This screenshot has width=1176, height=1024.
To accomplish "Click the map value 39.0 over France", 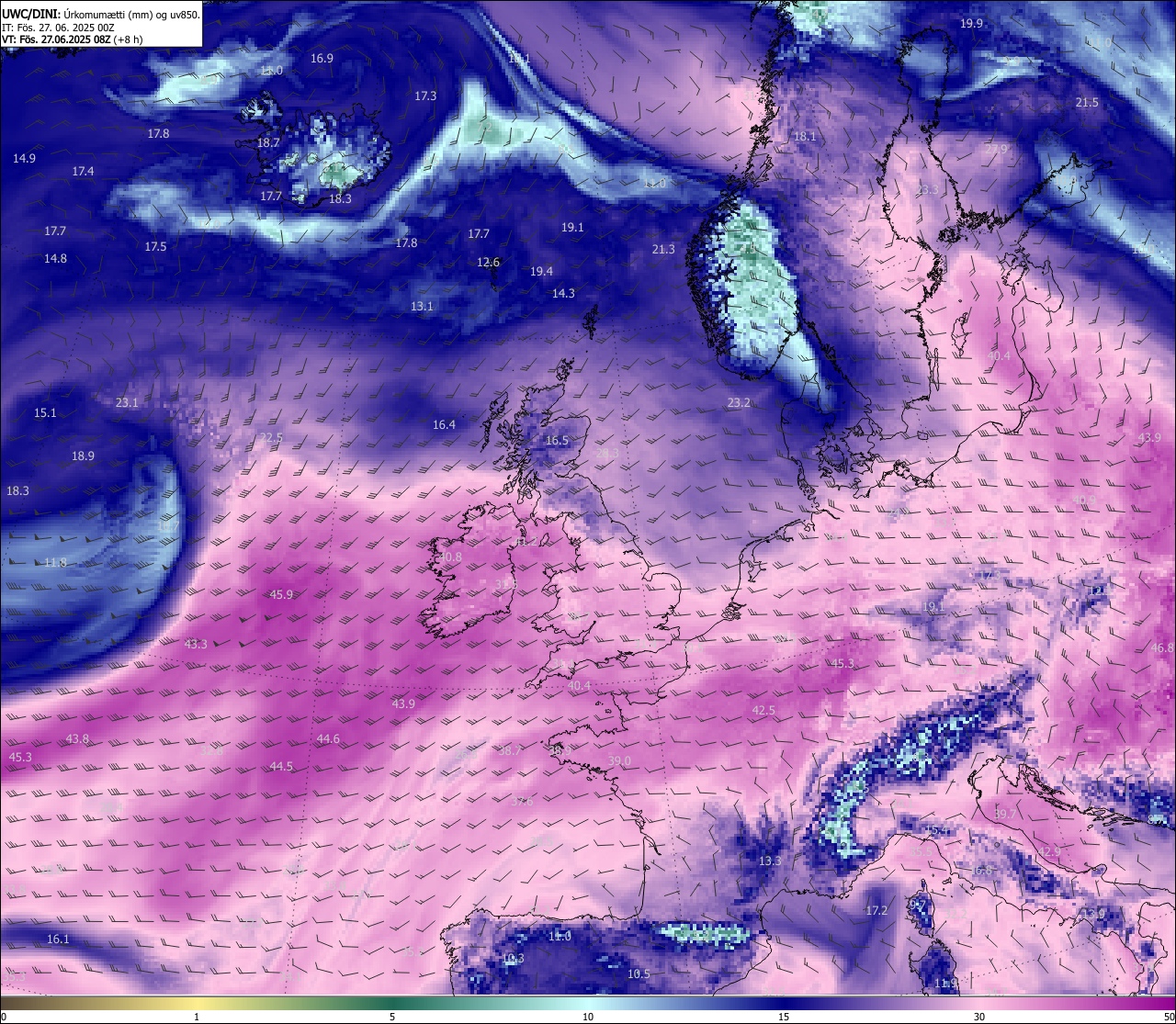I will point(619,761).
